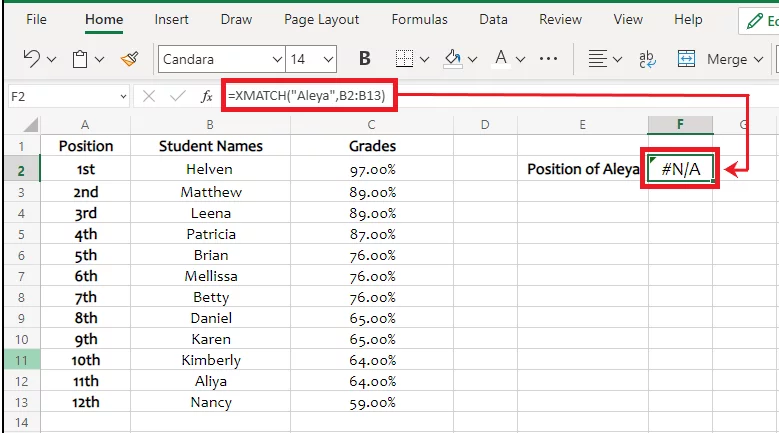
Task: Apply the Fill Color bucket
Action: click(x=453, y=59)
